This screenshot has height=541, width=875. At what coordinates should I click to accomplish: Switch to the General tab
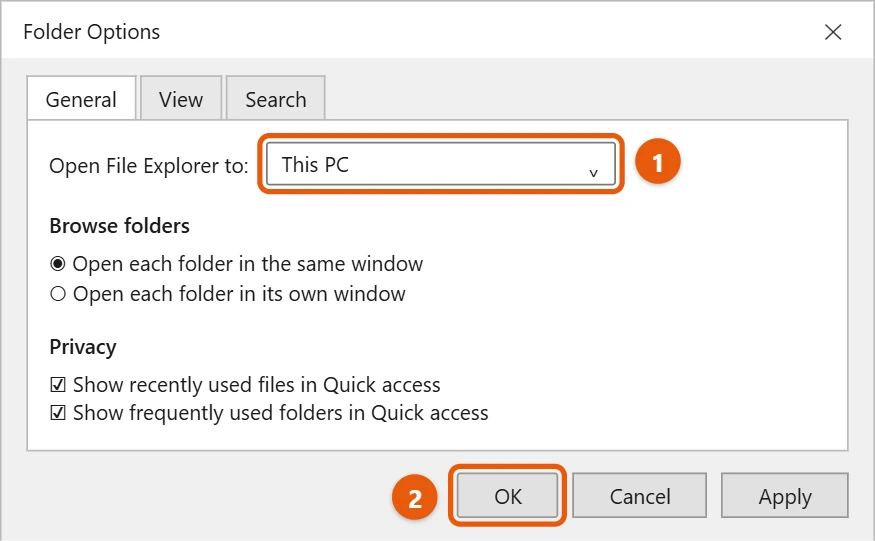[x=81, y=99]
